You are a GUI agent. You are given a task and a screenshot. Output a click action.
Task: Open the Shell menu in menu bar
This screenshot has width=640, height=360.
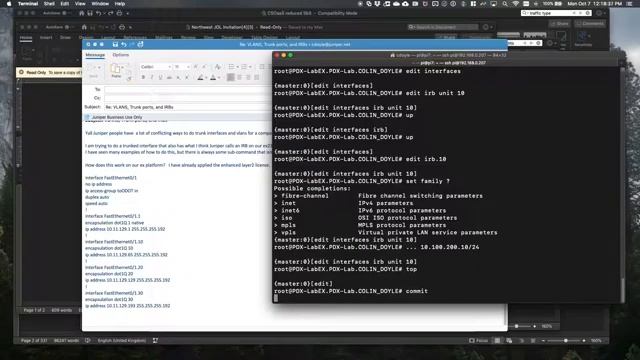(x=49, y=4)
